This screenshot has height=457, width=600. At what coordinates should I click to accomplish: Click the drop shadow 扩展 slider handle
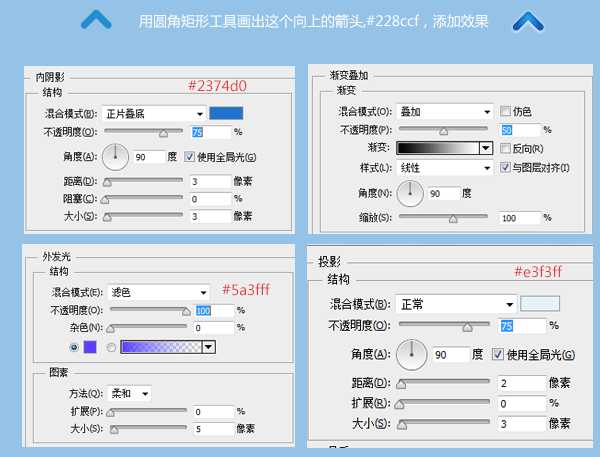click(x=399, y=404)
